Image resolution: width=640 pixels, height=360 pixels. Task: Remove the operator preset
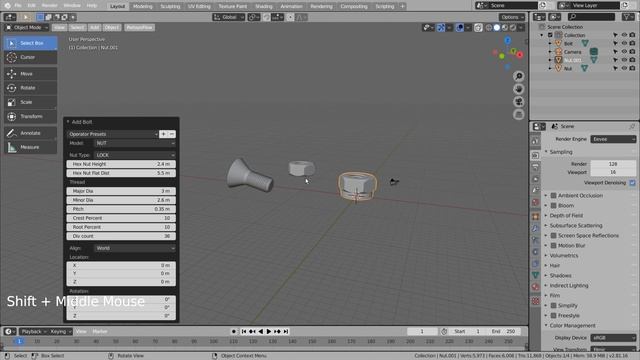172,134
